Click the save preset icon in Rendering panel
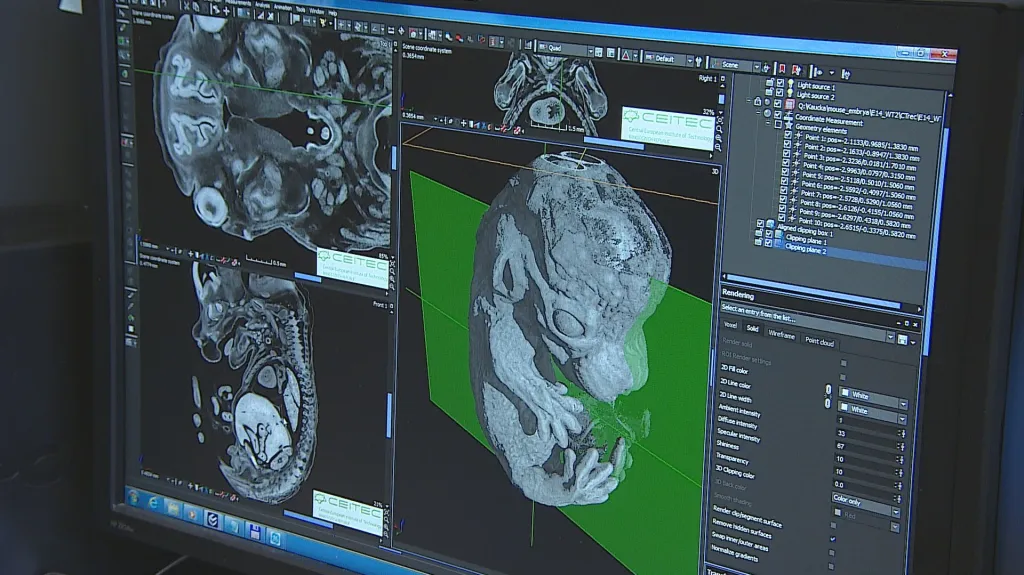 pos(903,341)
